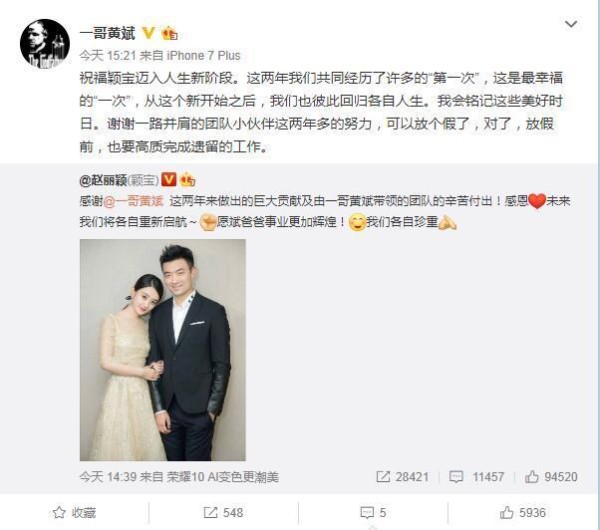Open the 一哥黄斌 username link
The image size is (600, 530).
pos(107,33)
